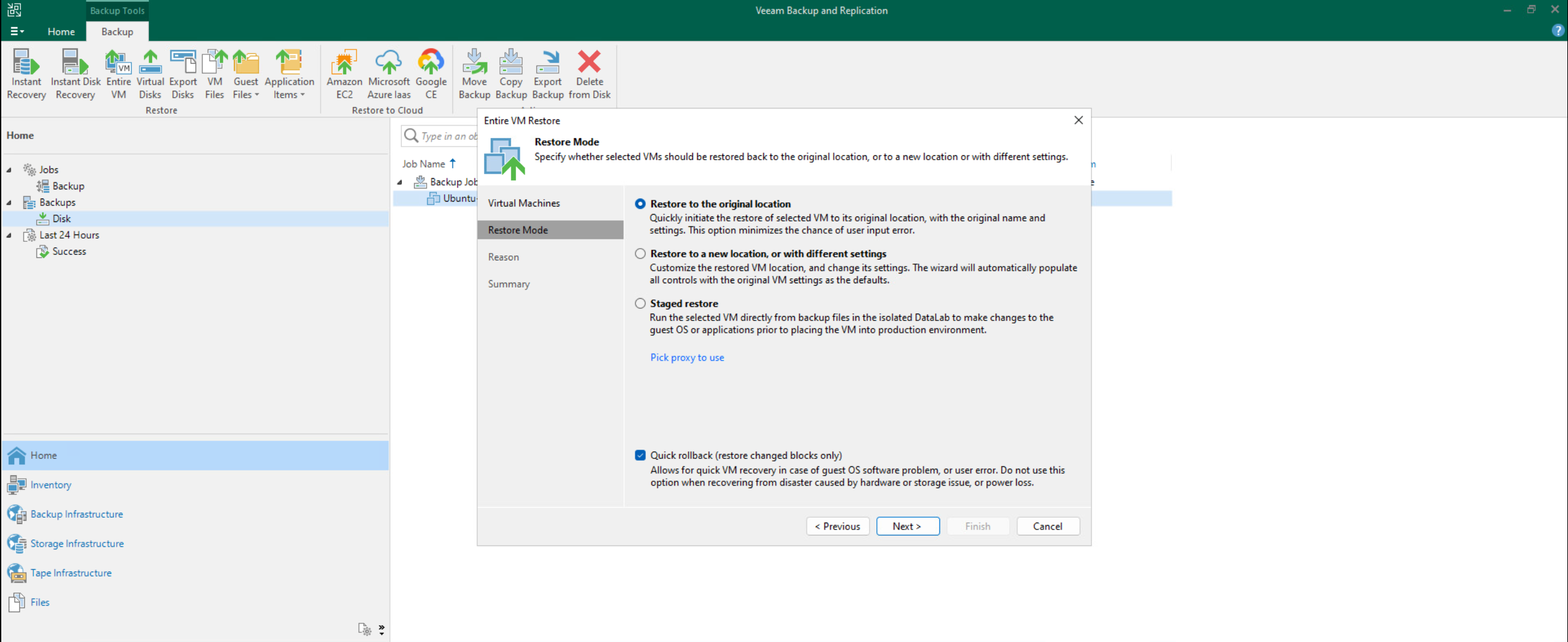Screen dimensions: 1568x642
Task: Open help question mark icon
Action: click(x=1557, y=31)
